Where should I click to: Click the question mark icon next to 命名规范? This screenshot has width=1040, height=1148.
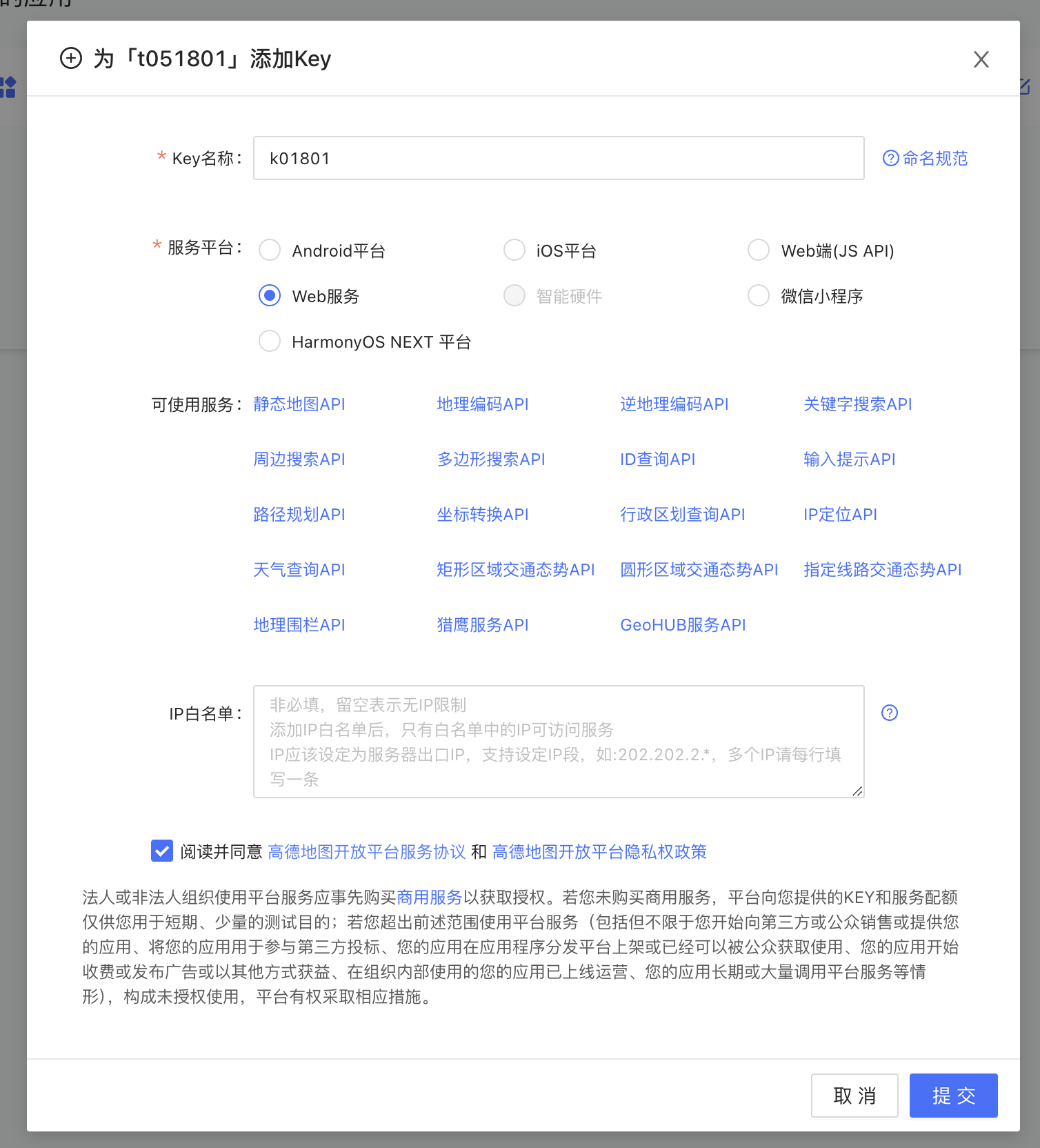pyautogui.click(x=891, y=159)
